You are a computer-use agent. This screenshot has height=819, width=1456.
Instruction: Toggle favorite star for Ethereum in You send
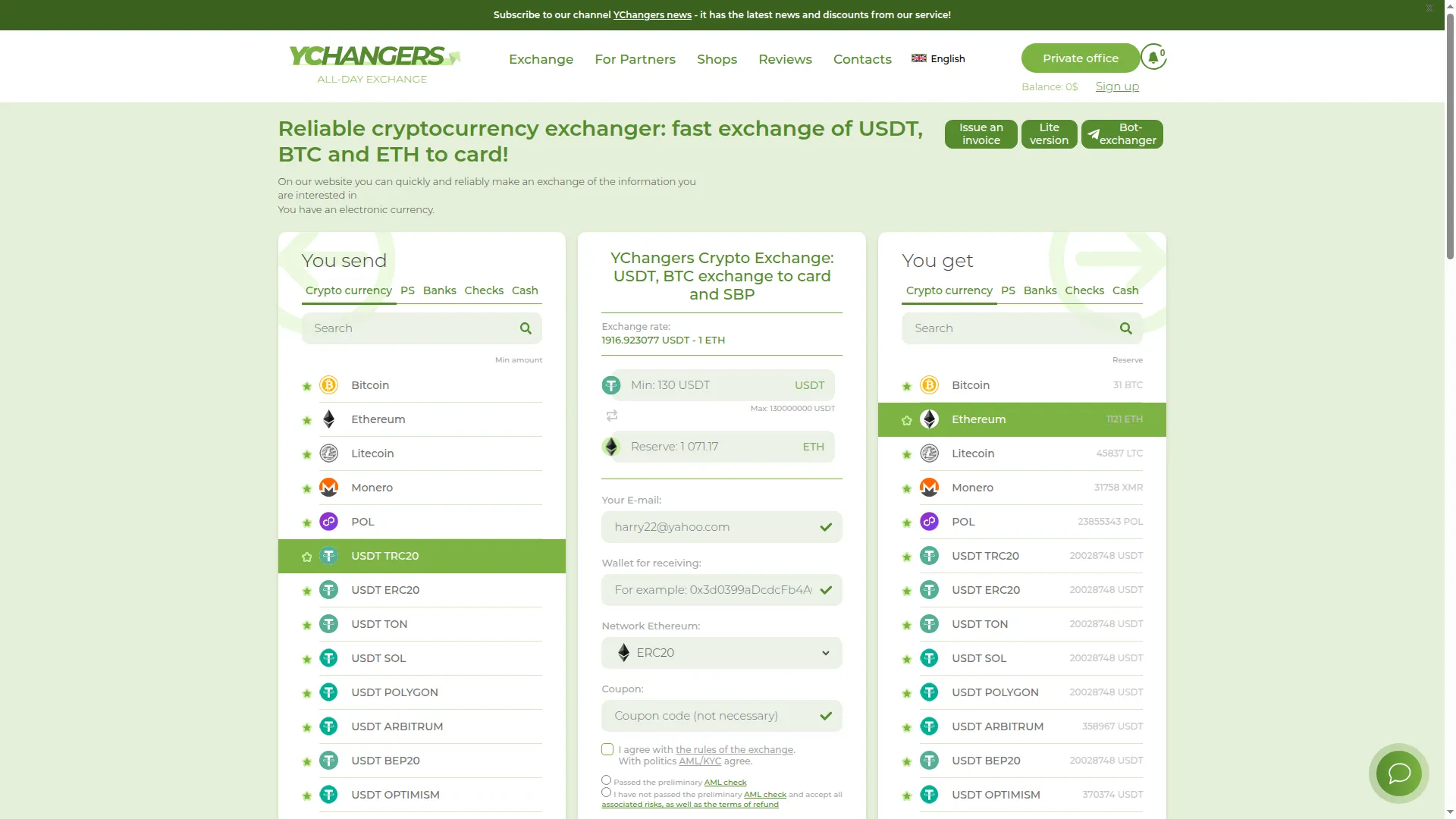306,421
